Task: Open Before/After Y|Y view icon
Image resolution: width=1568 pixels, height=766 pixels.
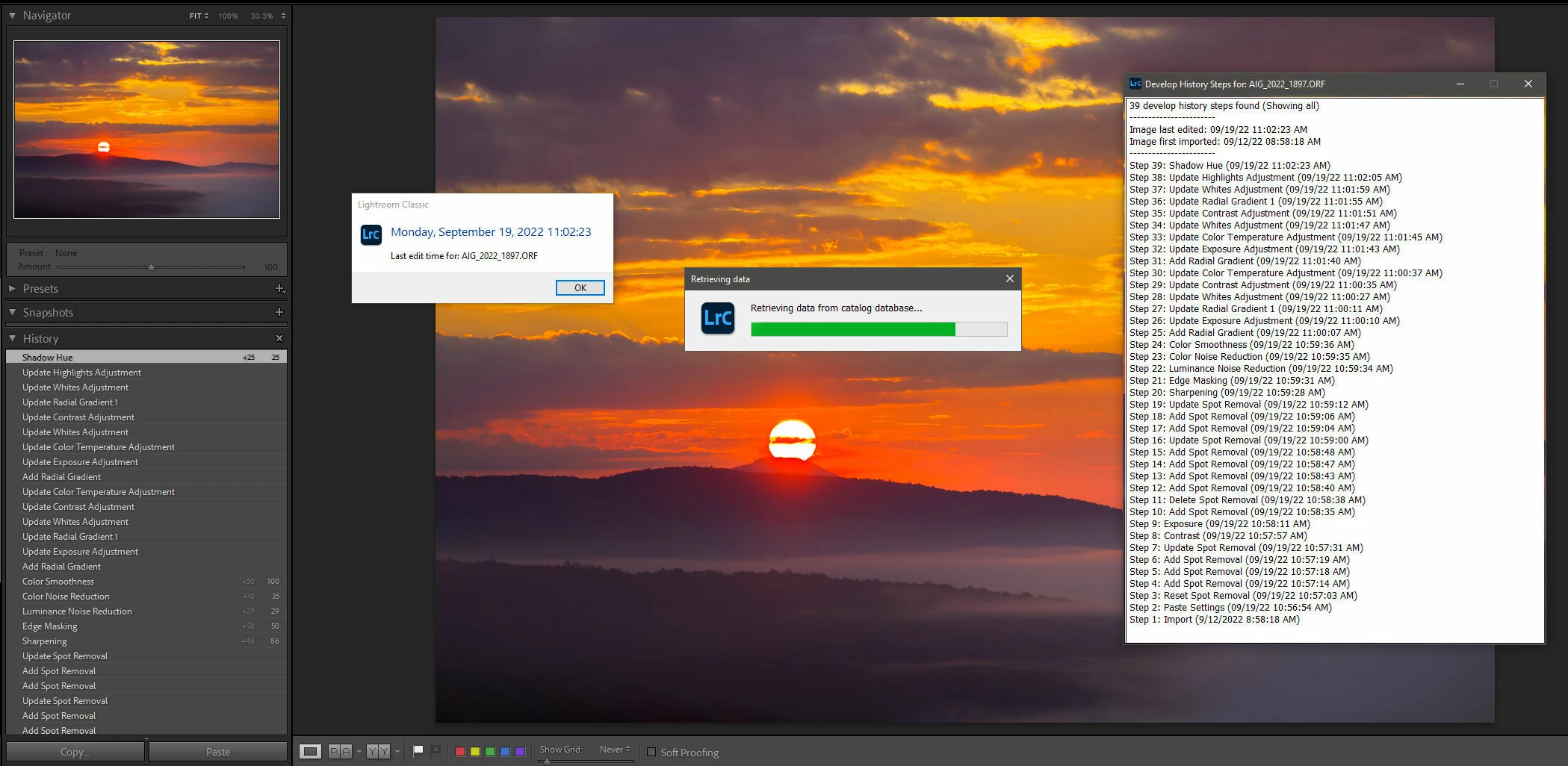Action: coord(378,751)
